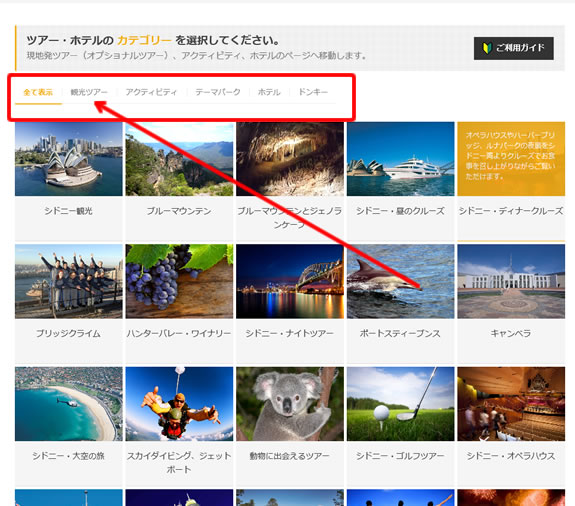Open the grapes photo for ハンターバレー

[179, 281]
